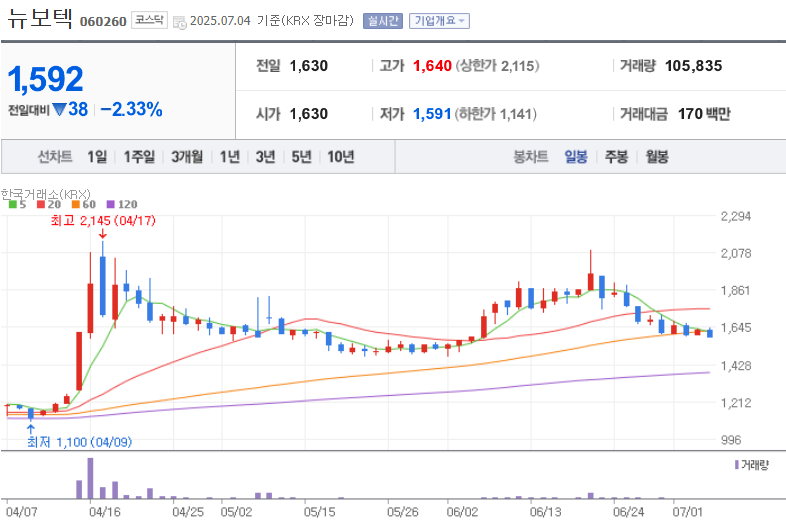Click the 하한가 1,141 text

(496, 114)
